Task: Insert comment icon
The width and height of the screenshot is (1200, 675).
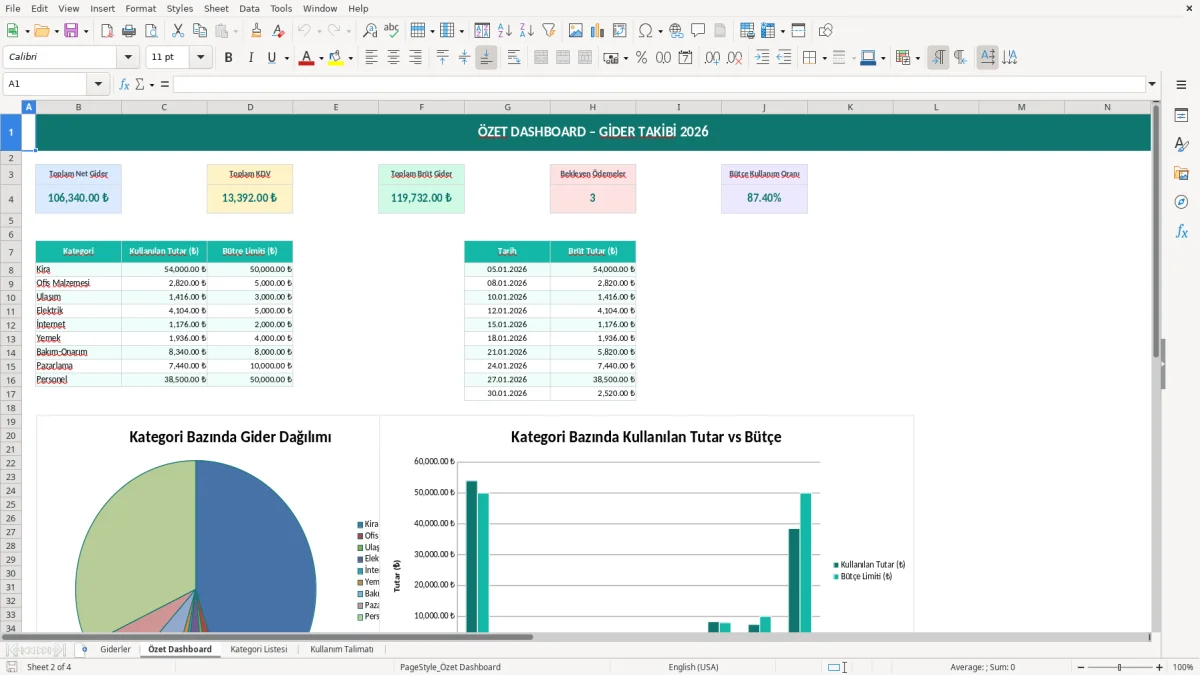Action: pyautogui.click(x=698, y=31)
